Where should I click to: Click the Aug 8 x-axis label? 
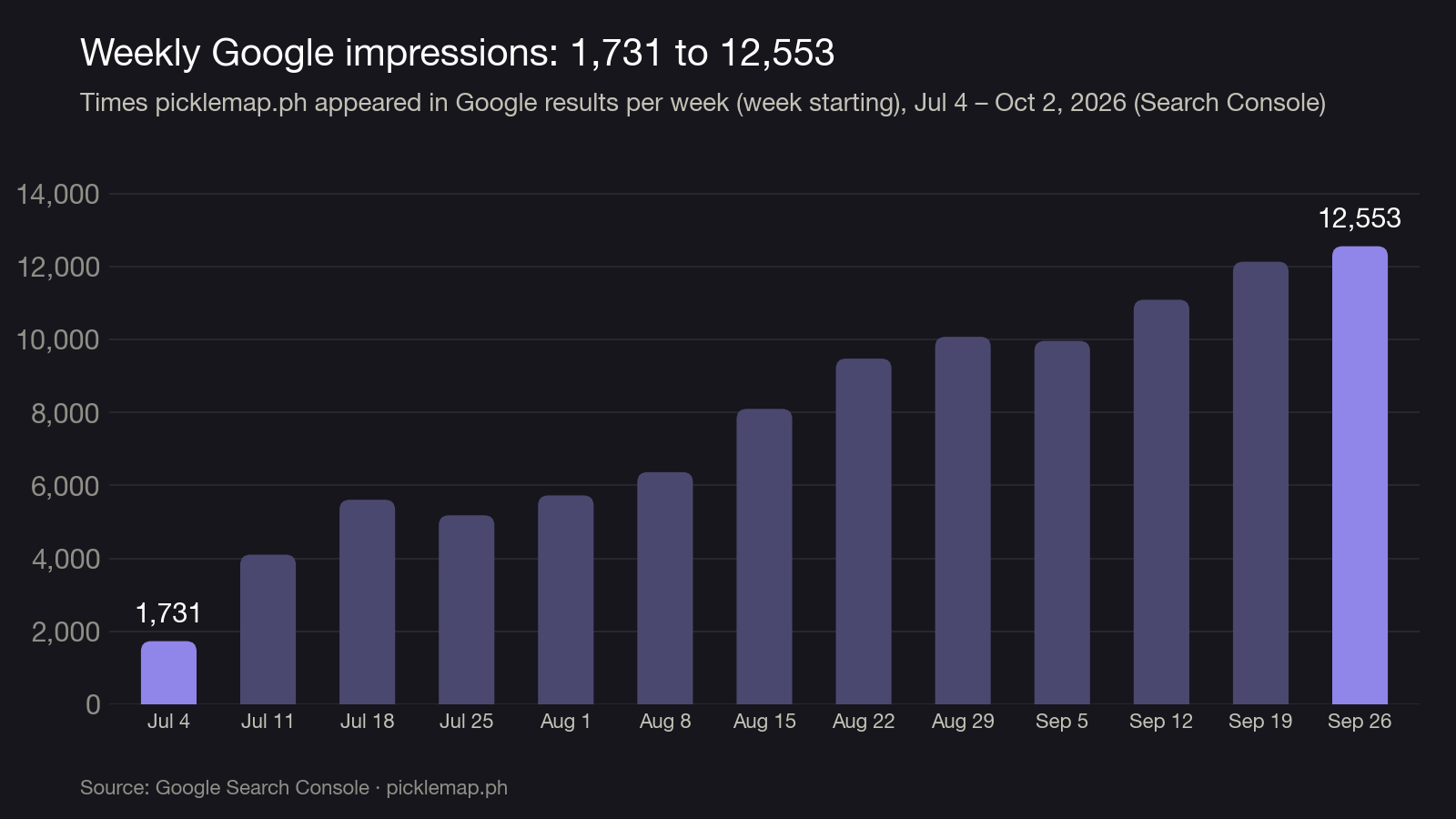click(x=664, y=722)
